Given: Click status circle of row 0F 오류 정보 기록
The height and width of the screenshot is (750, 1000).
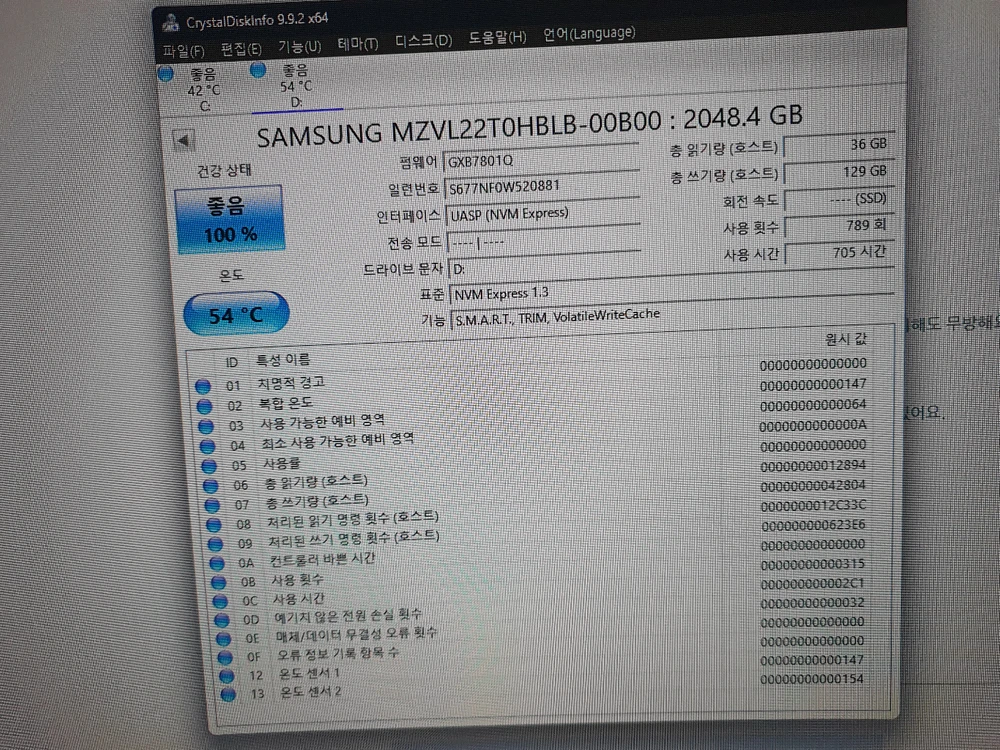Looking at the screenshot, I should pos(225,657).
